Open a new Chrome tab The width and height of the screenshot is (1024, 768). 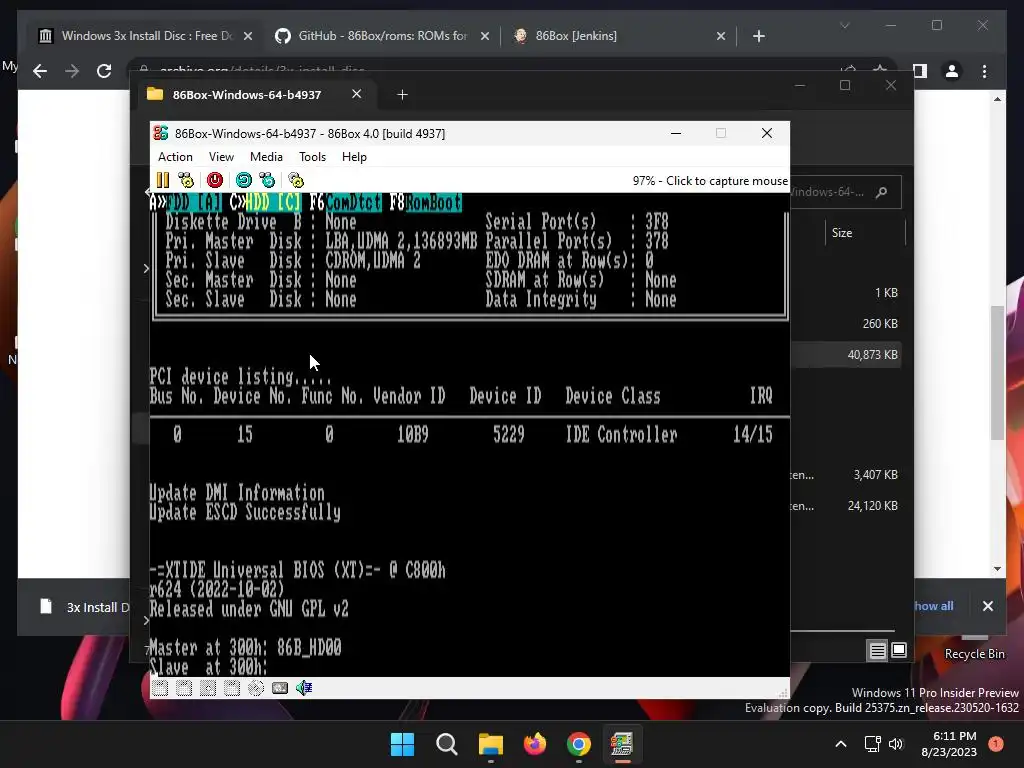pyautogui.click(x=758, y=36)
